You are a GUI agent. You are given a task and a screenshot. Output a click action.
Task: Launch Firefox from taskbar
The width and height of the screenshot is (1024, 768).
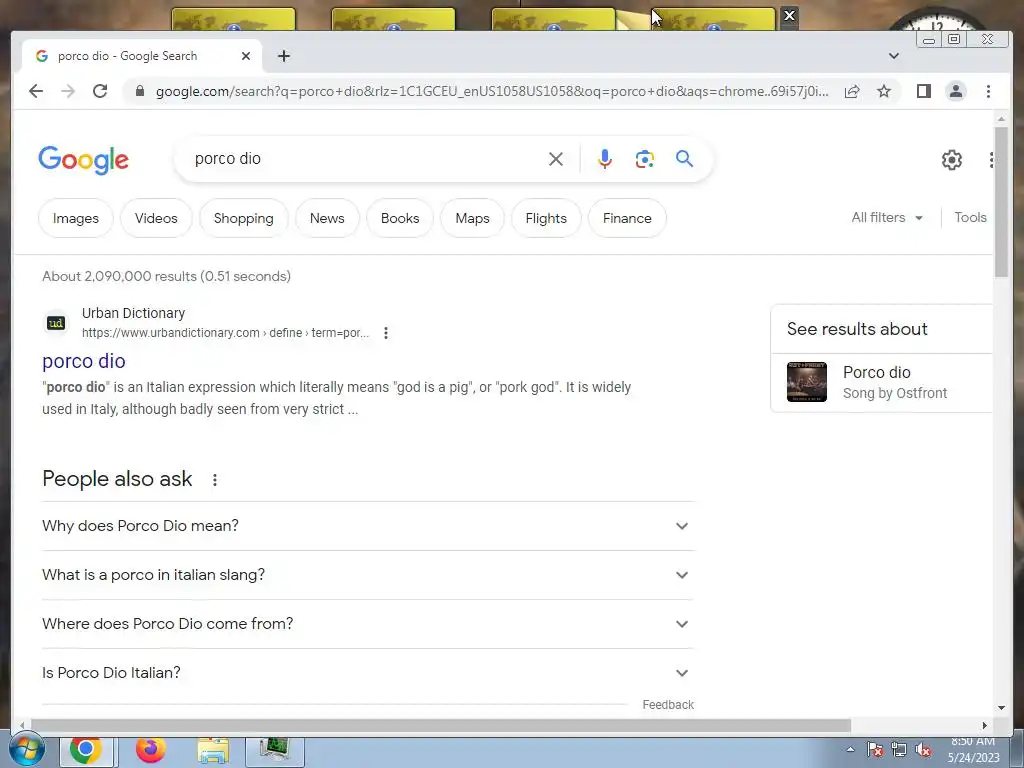pyautogui.click(x=150, y=750)
